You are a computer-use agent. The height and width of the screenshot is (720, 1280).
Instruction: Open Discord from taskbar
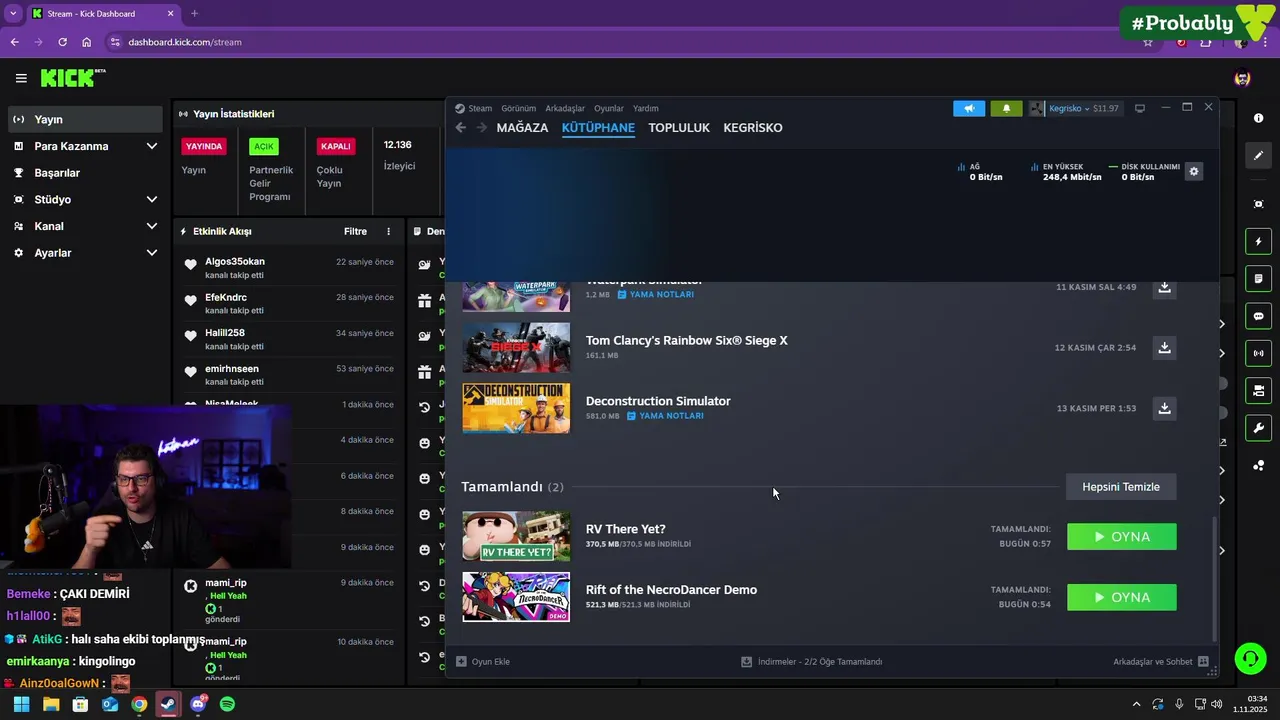click(197, 704)
